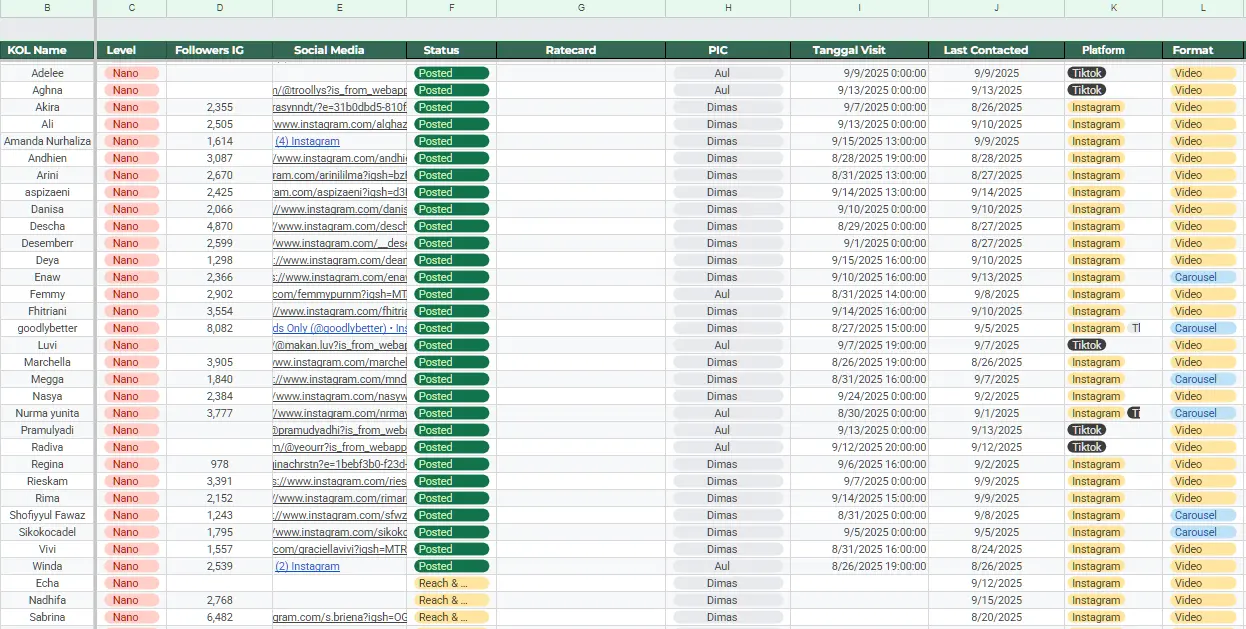Image resolution: width=1246 pixels, height=629 pixels.
Task: Select the name cell "Amanda Nurhaliza"
Action: tap(47, 141)
